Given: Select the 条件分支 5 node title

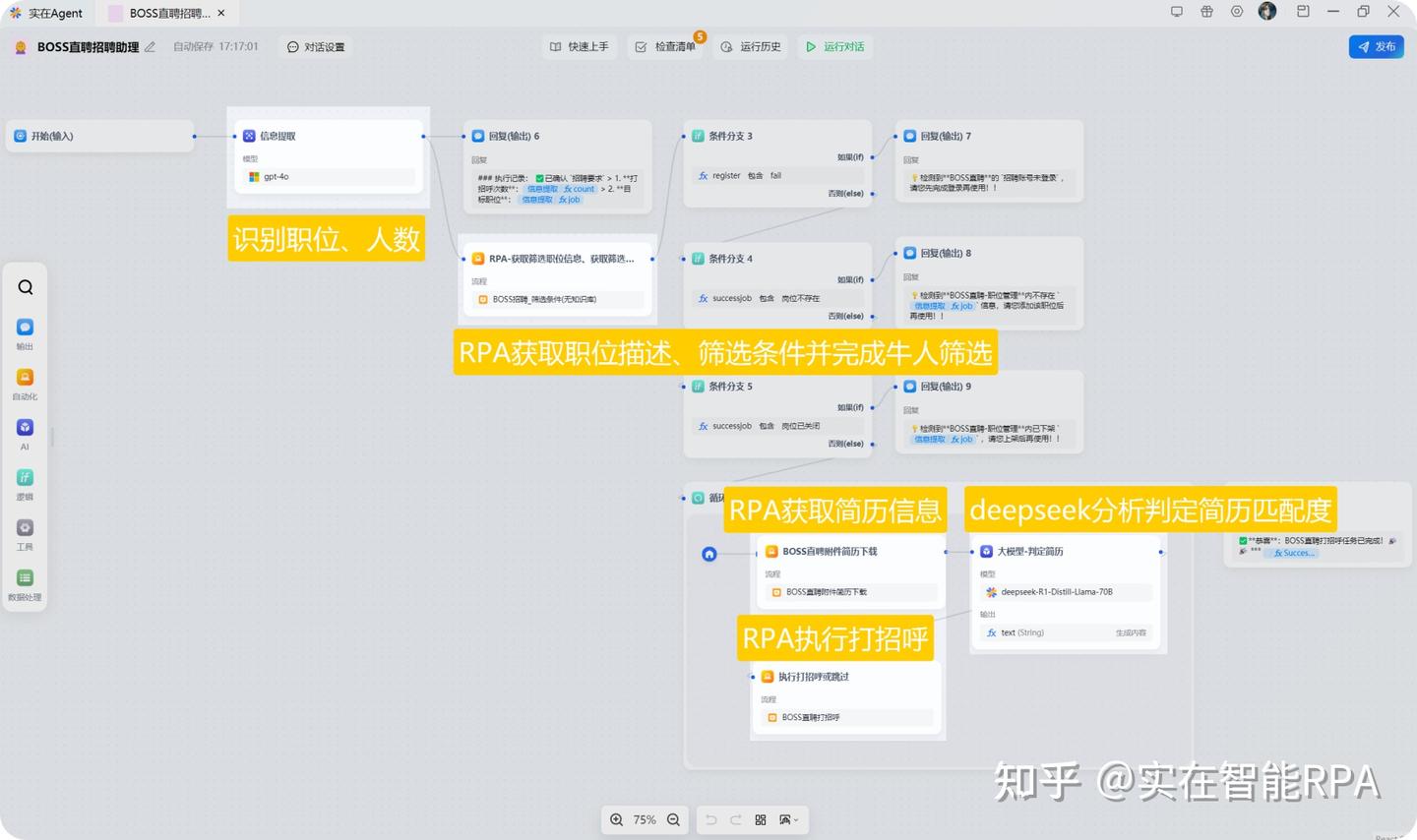Looking at the screenshot, I should click(730, 387).
